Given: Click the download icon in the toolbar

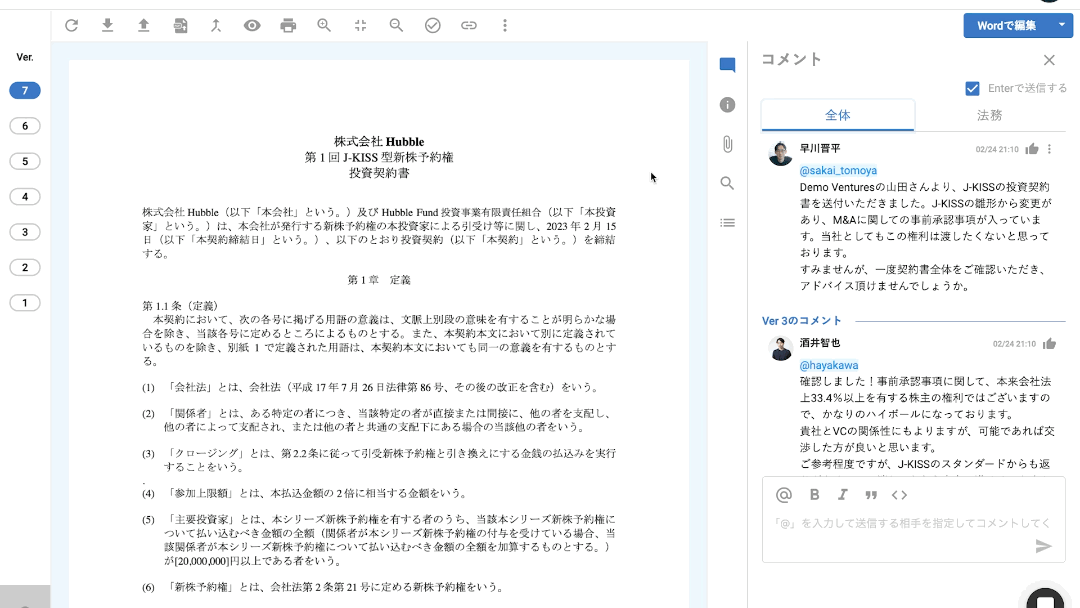Looking at the screenshot, I should pos(107,25).
